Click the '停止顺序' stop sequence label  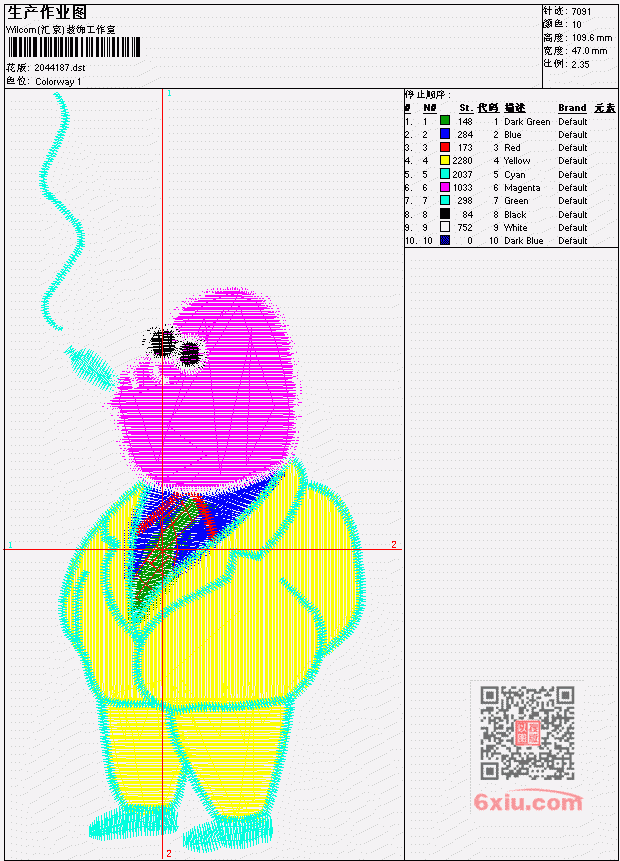(x=427, y=94)
